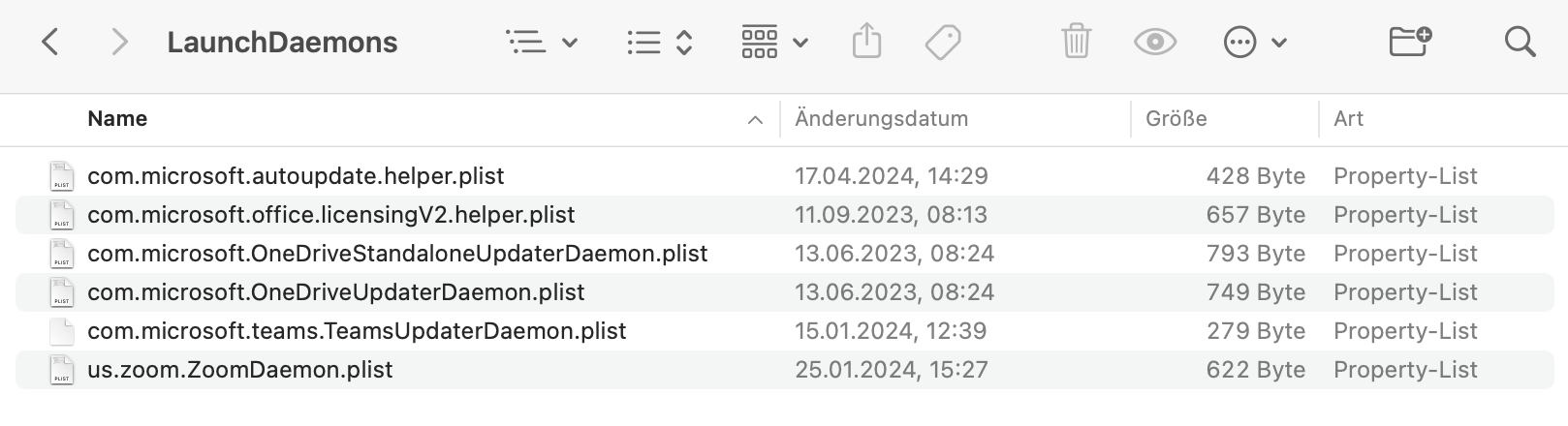Screen dimensions: 1568x426
Task: Sort files by Größe column
Action: click(1176, 119)
